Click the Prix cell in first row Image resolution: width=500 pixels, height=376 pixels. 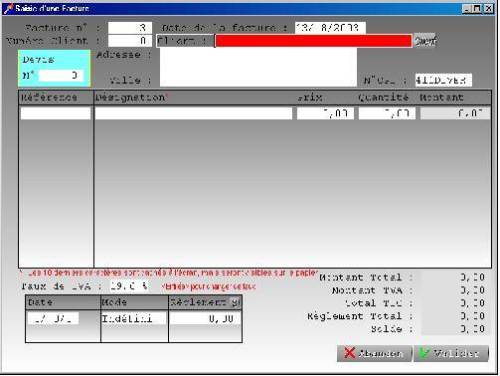coord(325,113)
